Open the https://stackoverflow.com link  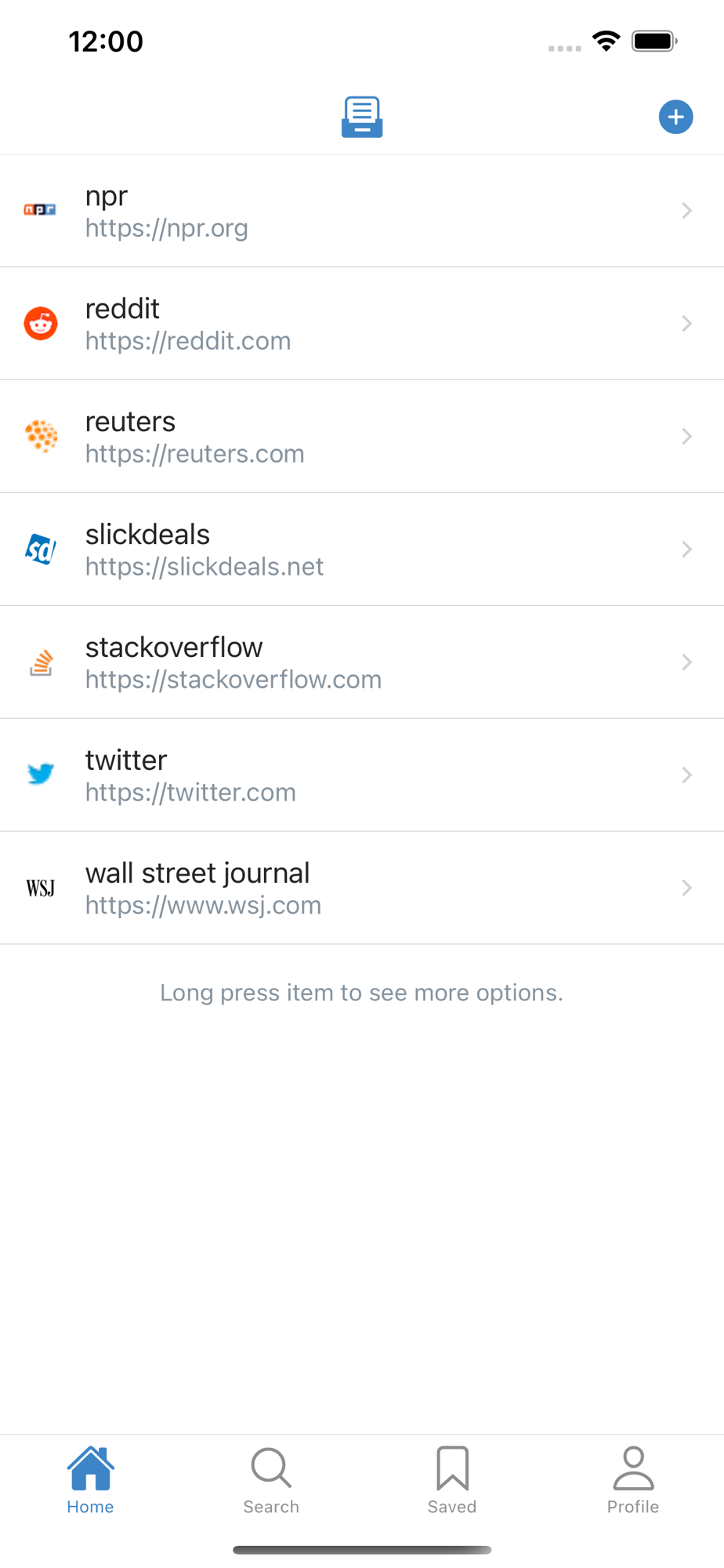pyautogui.click(x=233, y=680)
